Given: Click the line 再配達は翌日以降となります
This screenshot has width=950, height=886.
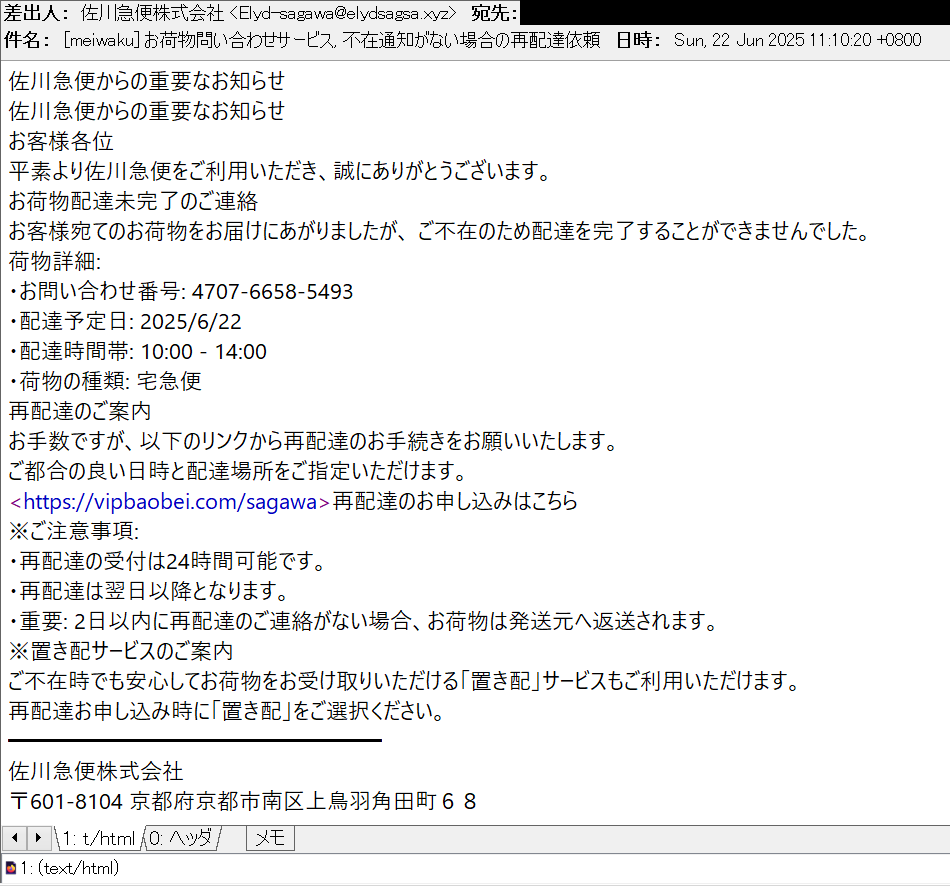Looking at the screenshot, I should [x=149, y=591].
